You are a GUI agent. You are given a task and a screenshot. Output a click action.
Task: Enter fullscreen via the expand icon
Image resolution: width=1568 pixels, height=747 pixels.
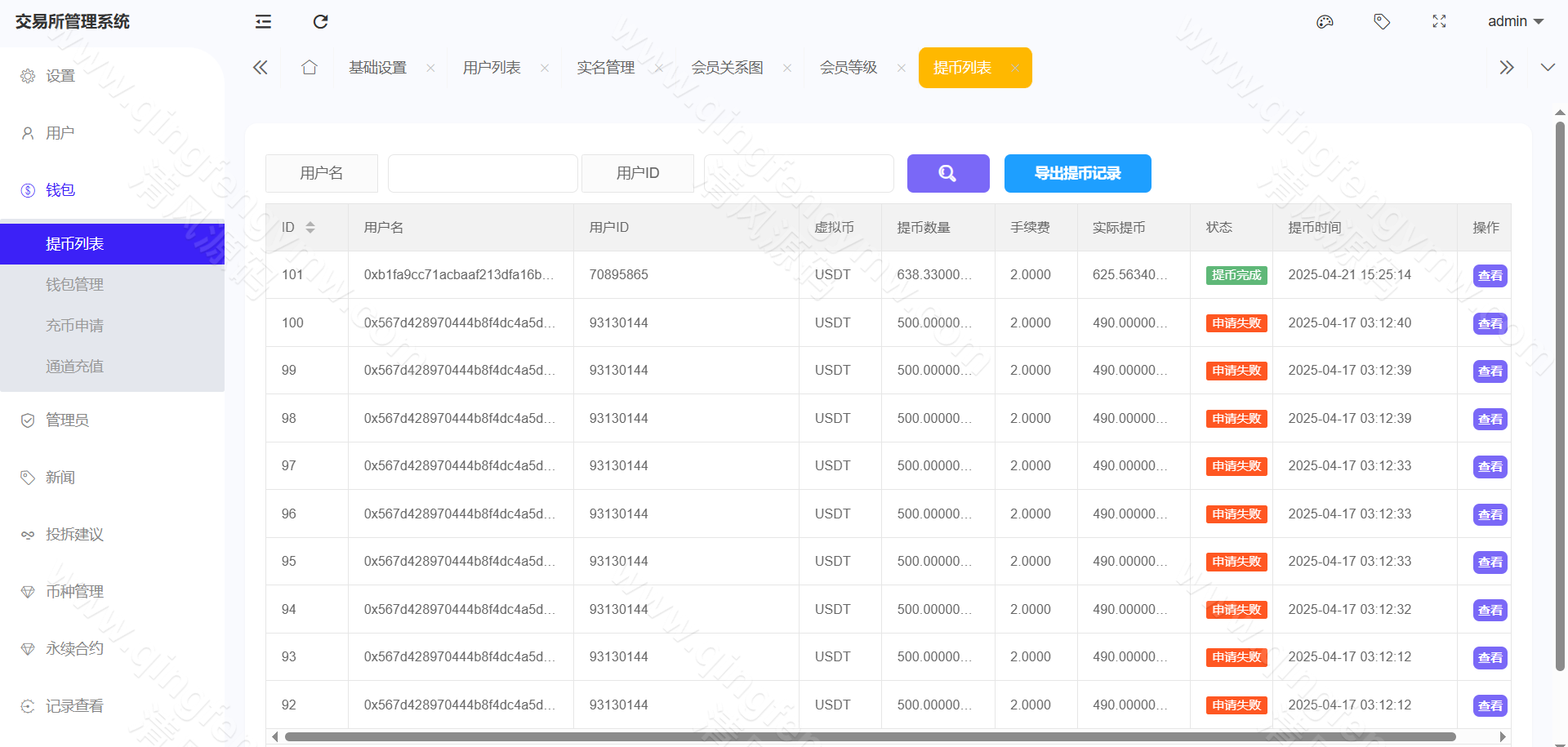click(x=1439, y=21)
